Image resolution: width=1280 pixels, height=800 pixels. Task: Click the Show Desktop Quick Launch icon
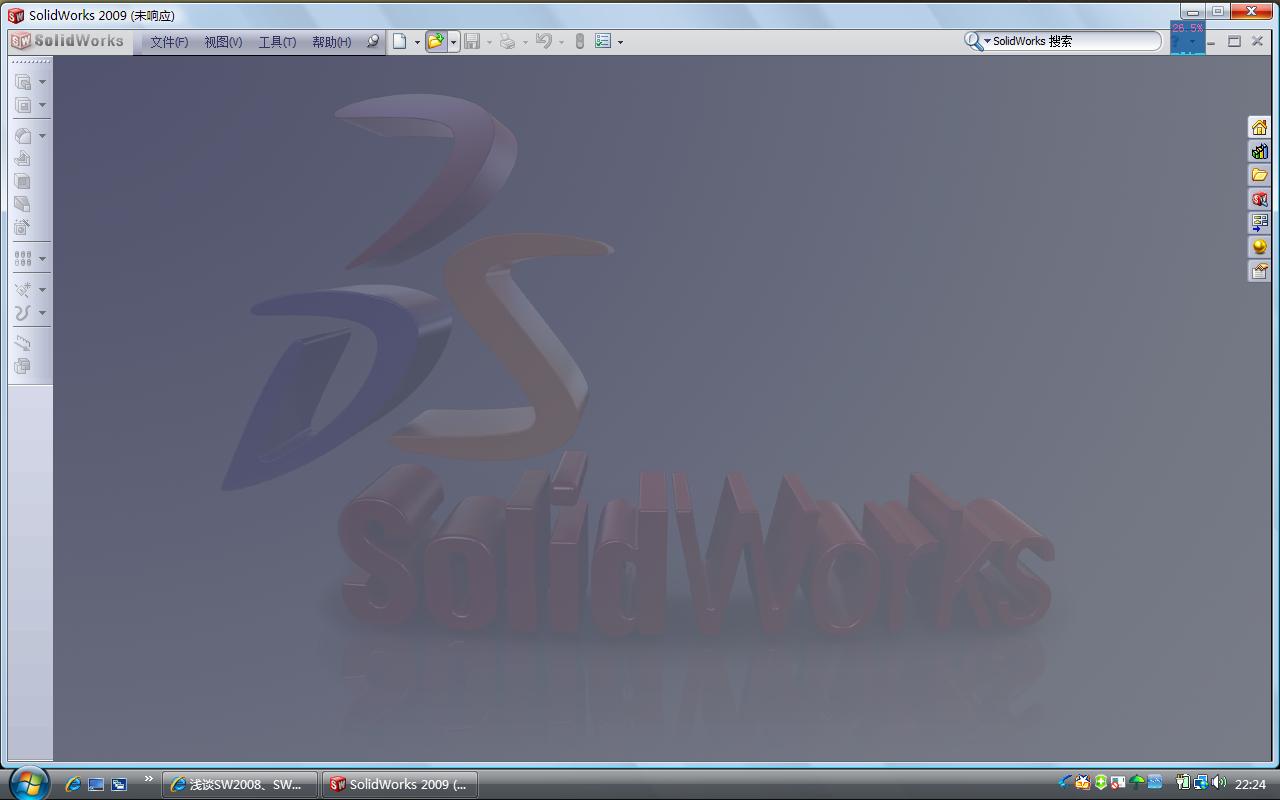pyautogui.click(x=96, y=784)
